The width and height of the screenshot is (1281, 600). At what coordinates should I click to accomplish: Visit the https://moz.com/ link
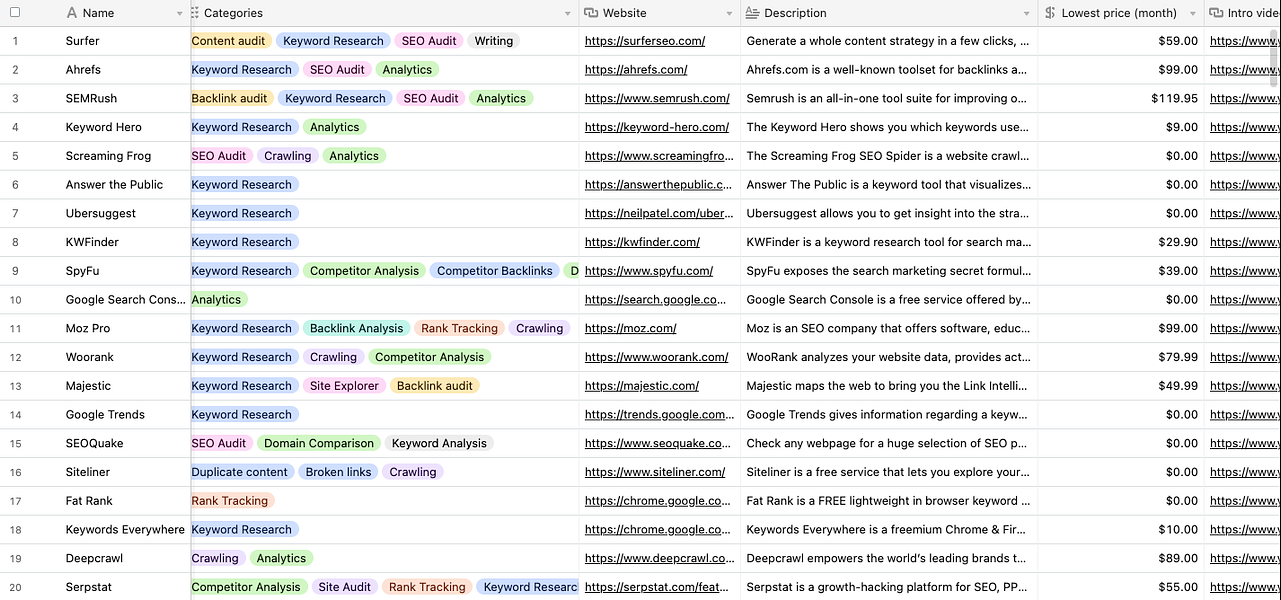point(631,328)
